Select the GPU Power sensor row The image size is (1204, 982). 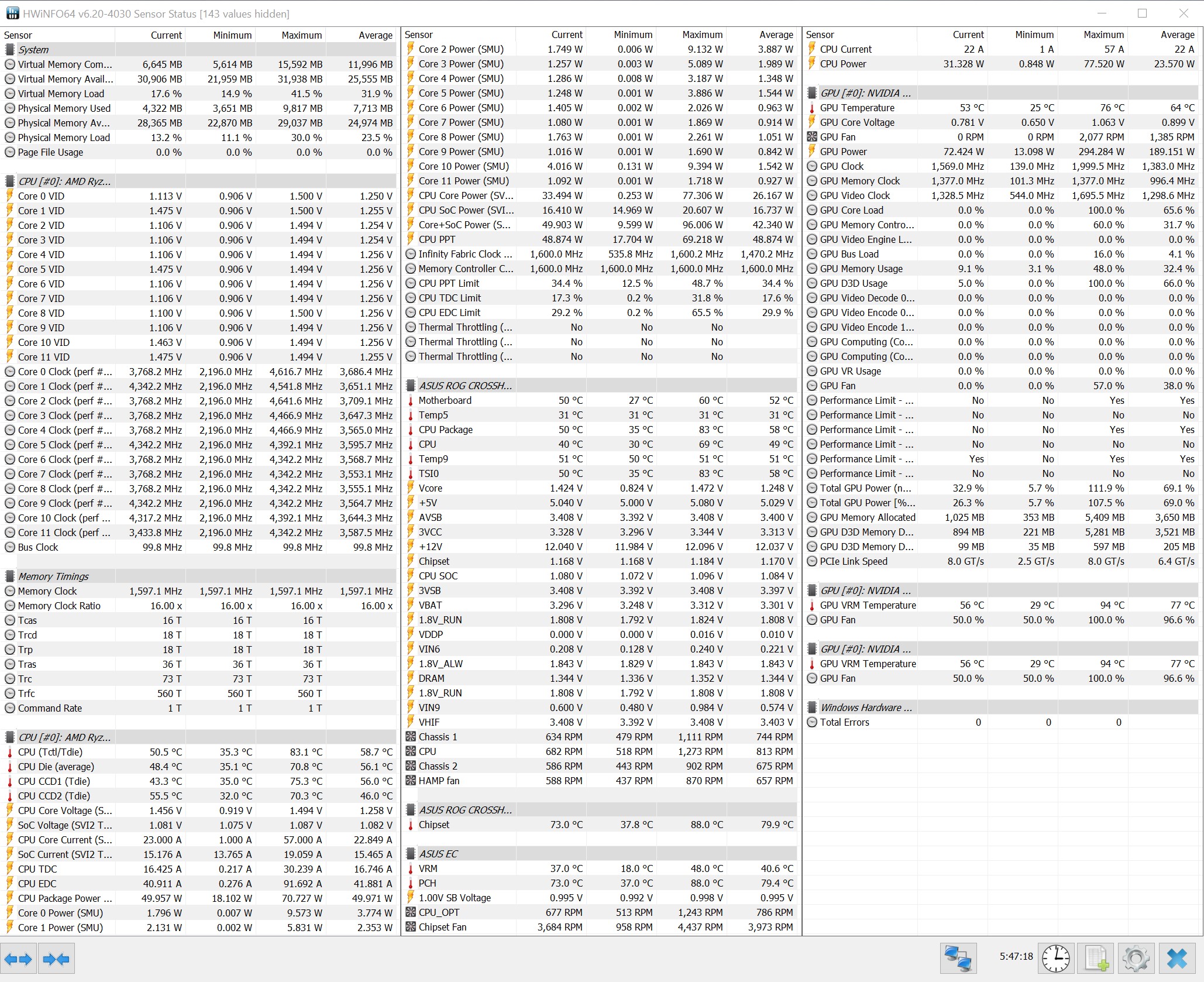pyautogui.click(x=843, y=152)
